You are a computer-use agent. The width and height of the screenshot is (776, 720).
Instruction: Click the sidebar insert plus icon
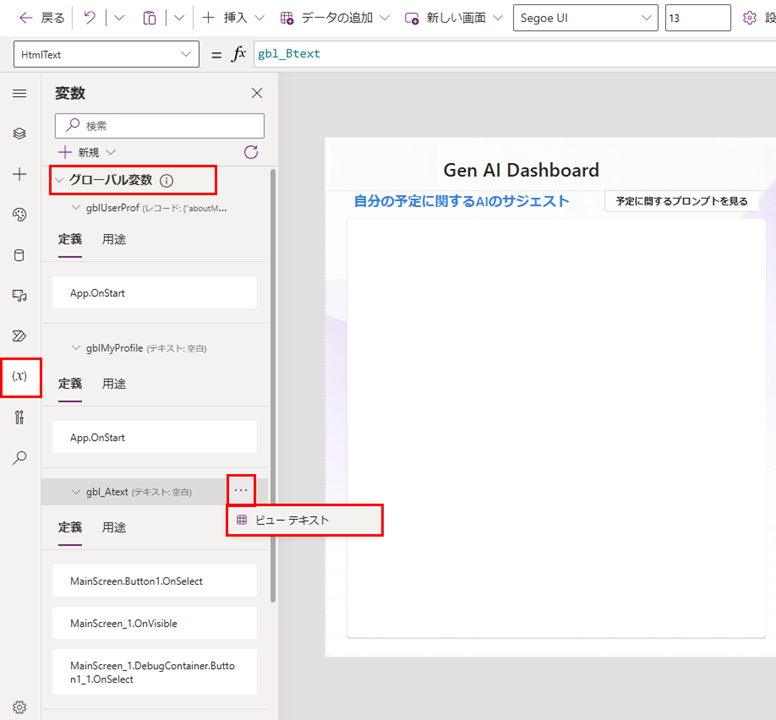tap(20, 174)
